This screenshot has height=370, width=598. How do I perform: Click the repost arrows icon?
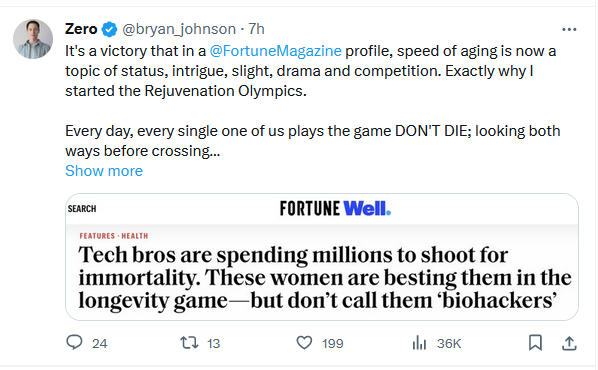(189, 343)
